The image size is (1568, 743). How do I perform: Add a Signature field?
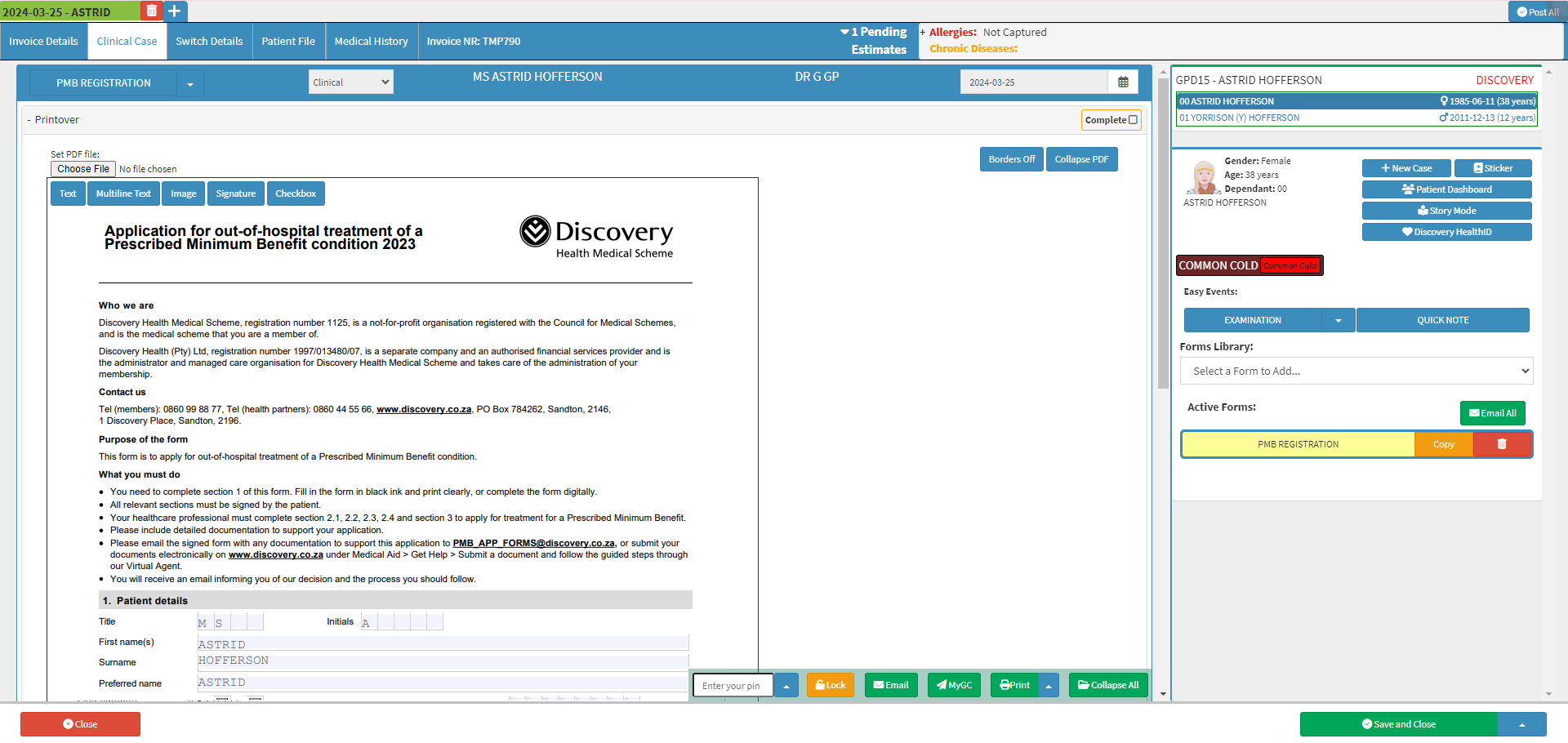(236, 194)
